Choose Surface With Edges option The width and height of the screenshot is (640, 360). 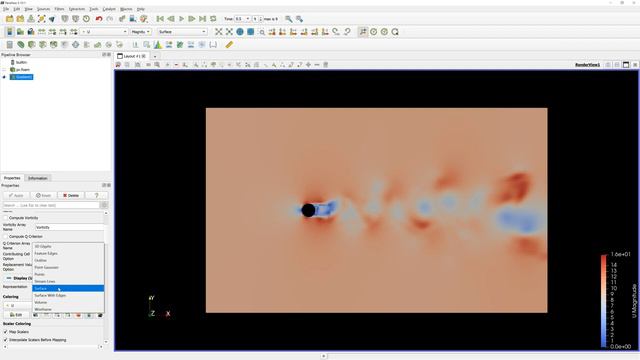[68, 295]
